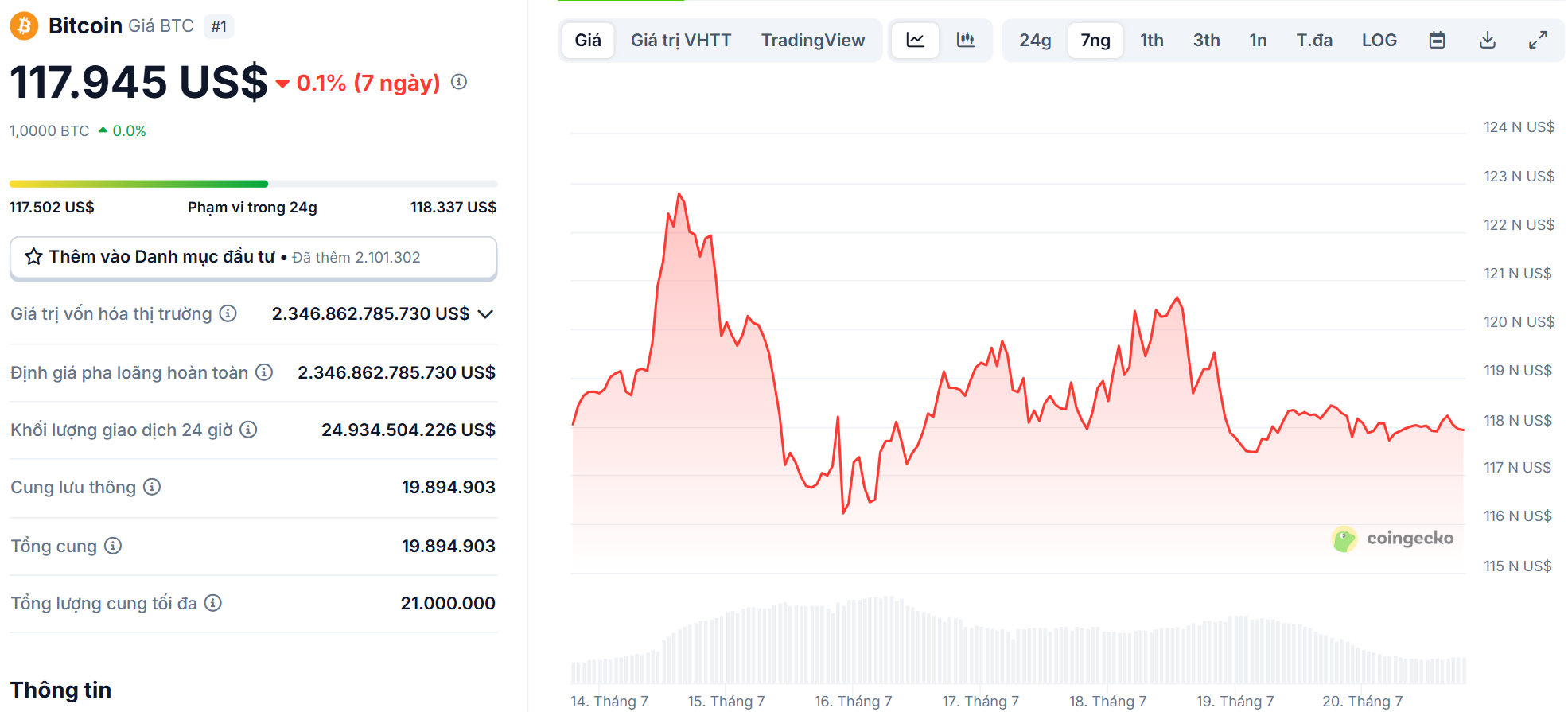Image resolution: width=1568 pixels, height=712 pixels.
Task: Open info icon for Cung lưu thông
Action: click(152, 487)
